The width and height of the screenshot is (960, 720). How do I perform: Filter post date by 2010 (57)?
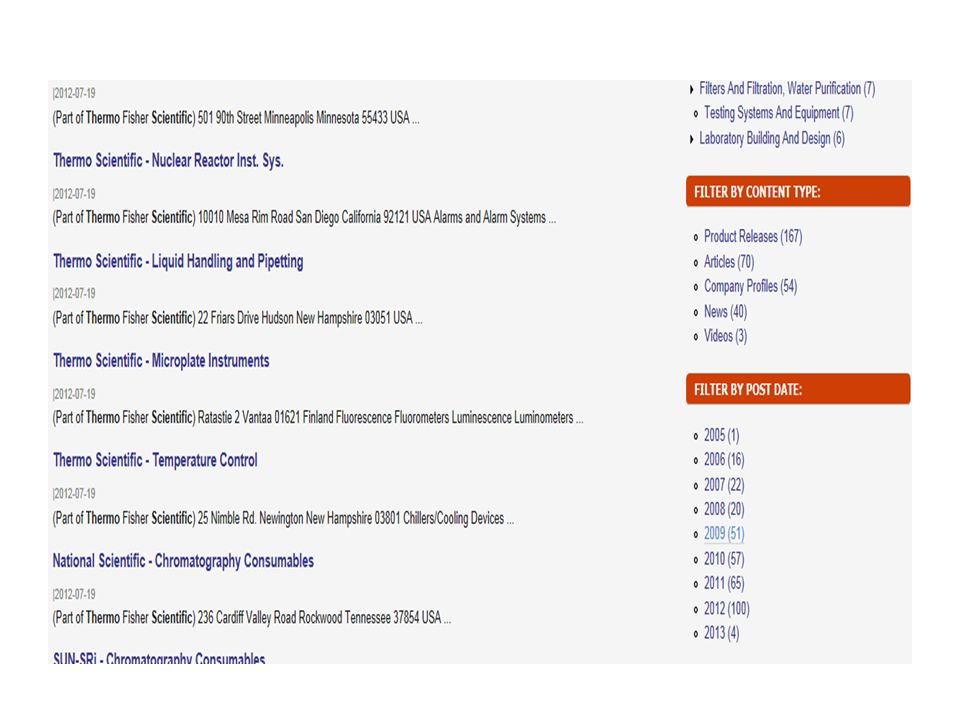tap(724, 559)
